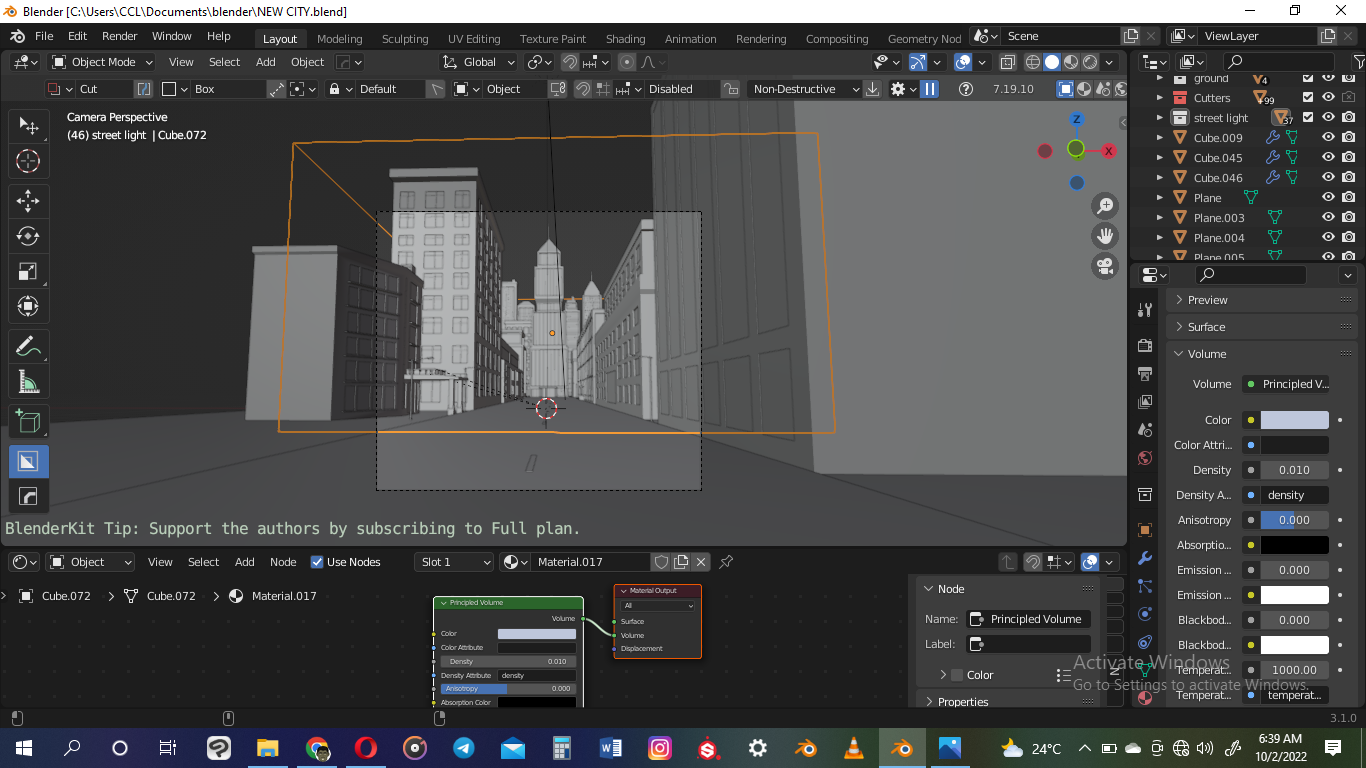This screenshot has width=1366, height=768.
Task: Select the Rotate tool
Action: pos(29,236)
